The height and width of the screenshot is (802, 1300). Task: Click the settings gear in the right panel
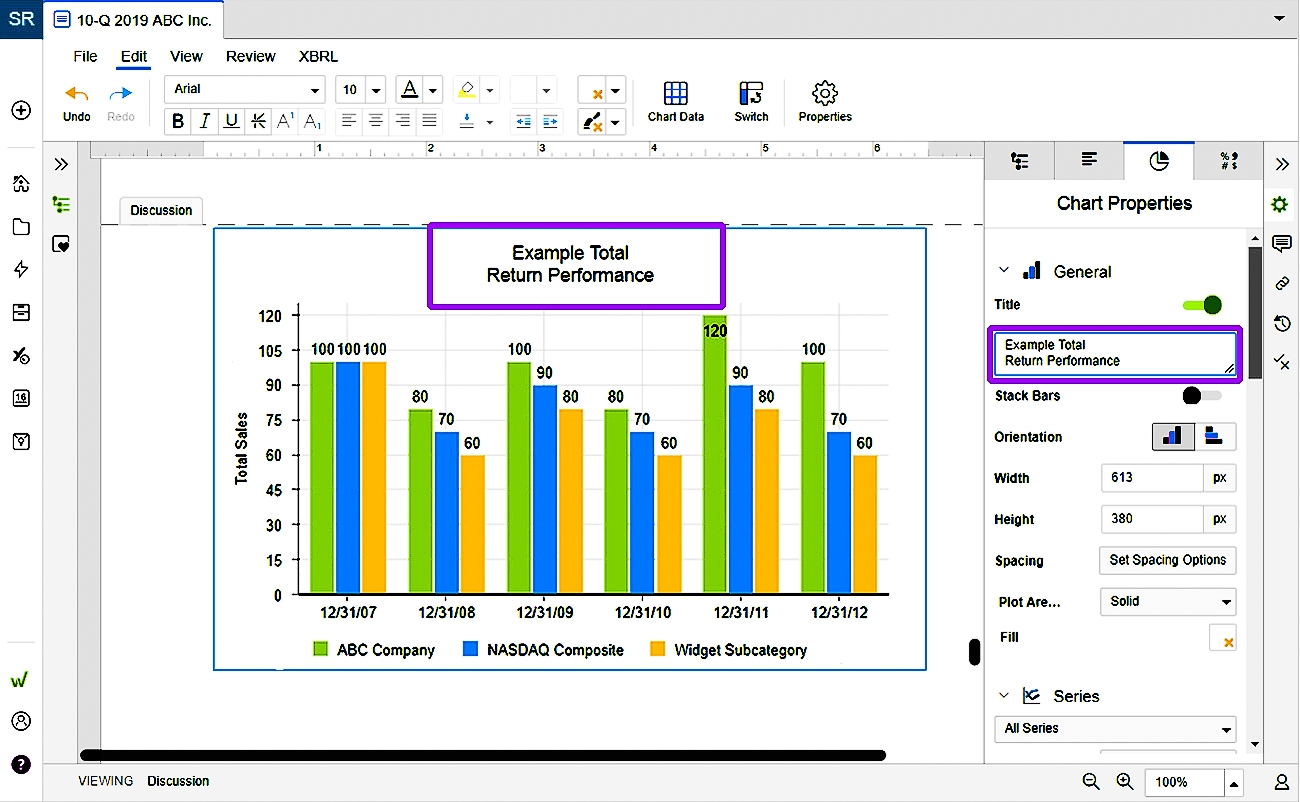[1280, 202]
